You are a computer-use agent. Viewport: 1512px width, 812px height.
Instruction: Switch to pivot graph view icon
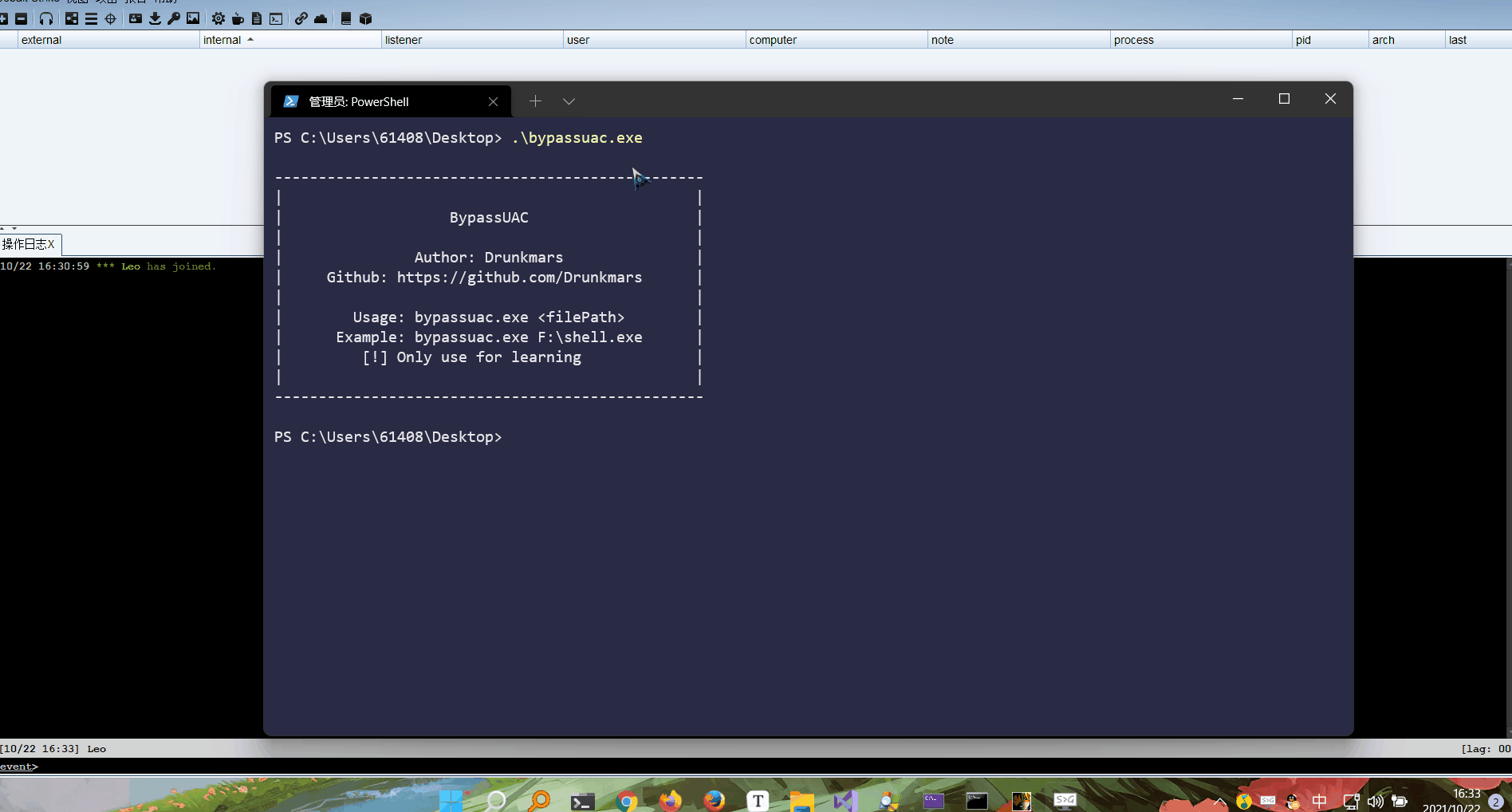(x=72, y=18)
